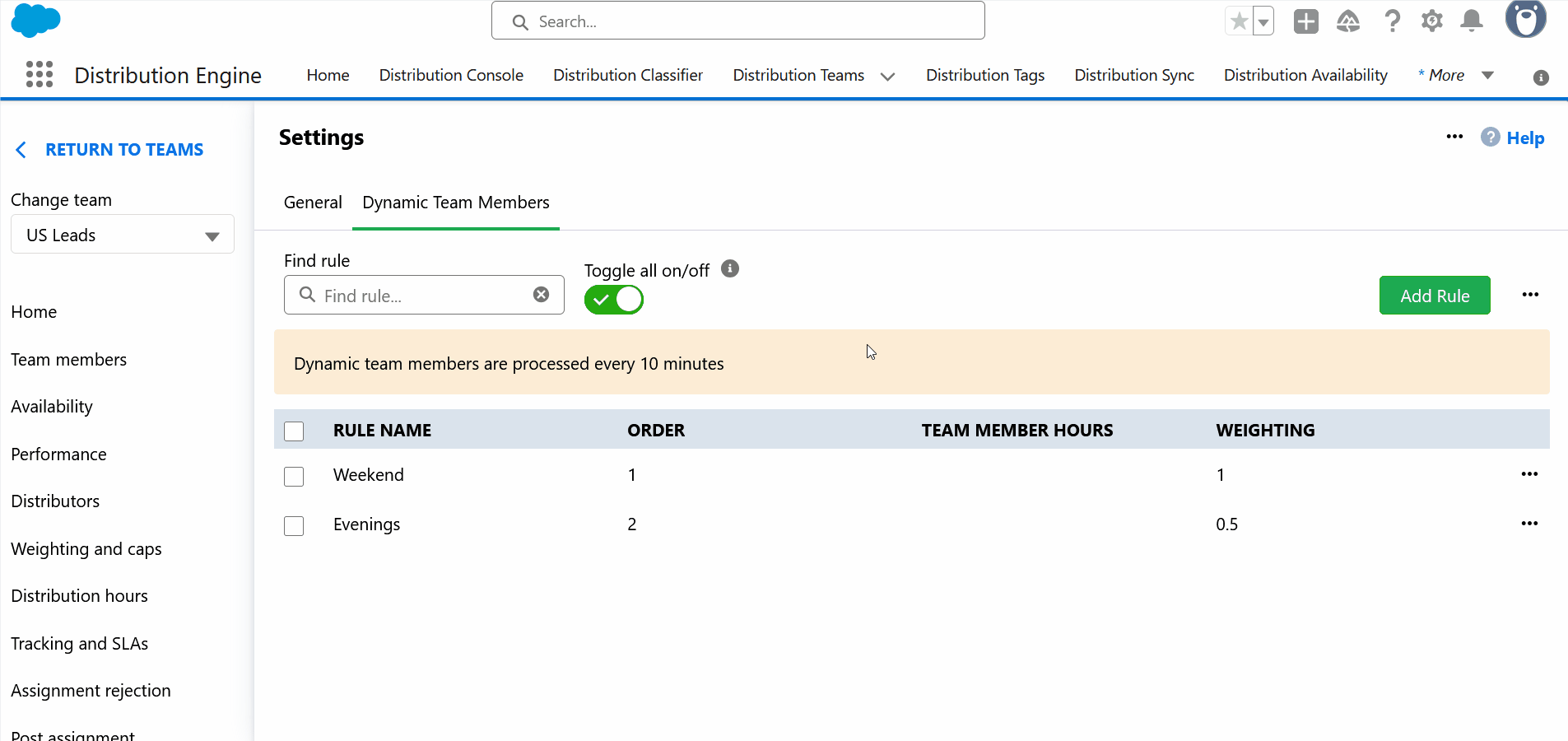Open the Trailhead guidance icon
Image resolution: width=1568 pixels, height=741 pixels.
(1348, 21)
